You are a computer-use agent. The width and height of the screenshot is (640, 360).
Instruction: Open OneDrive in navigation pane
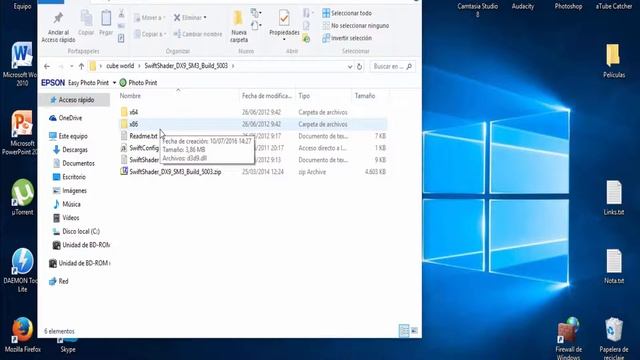[66, 118]
